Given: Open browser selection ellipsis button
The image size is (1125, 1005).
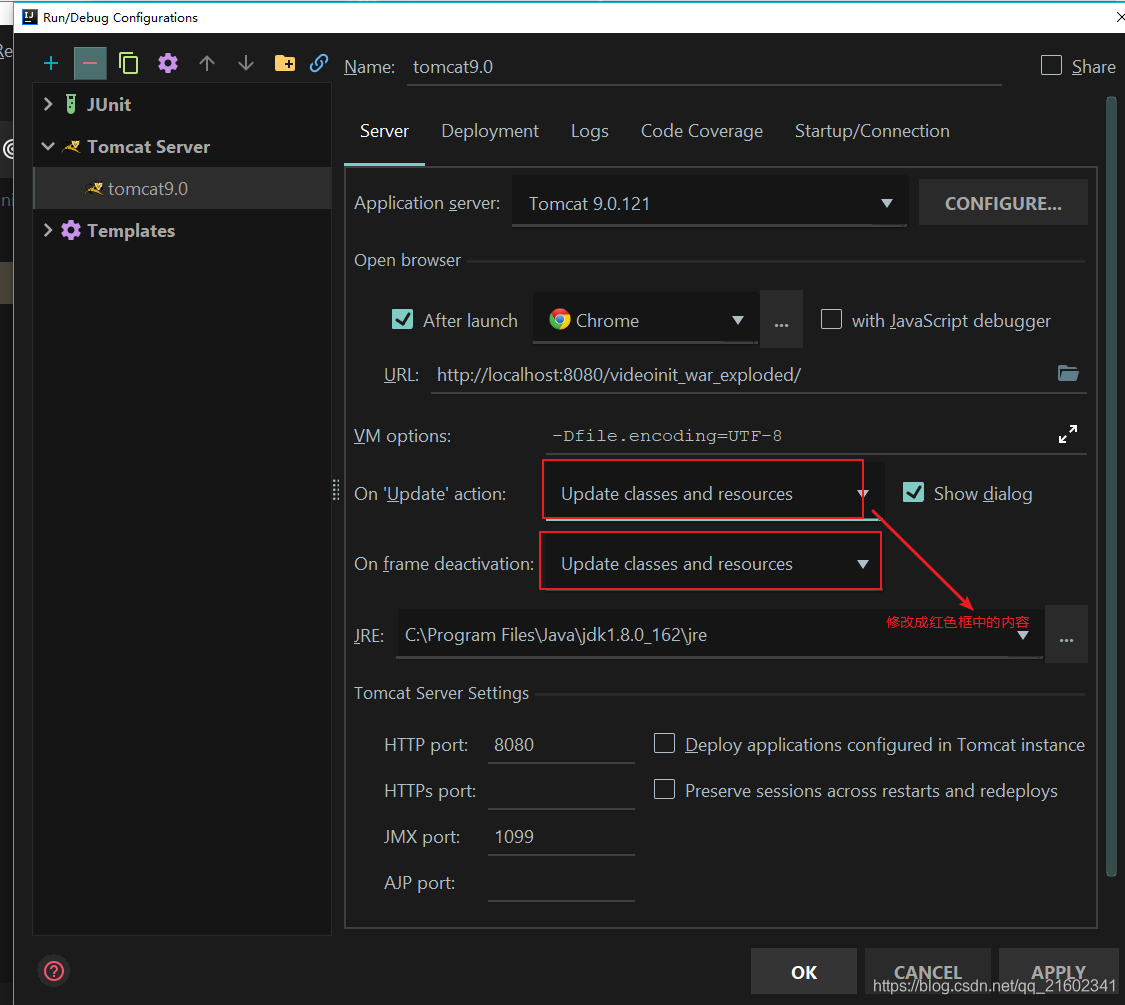Looking at the screenshot, I should coord(781,320).
